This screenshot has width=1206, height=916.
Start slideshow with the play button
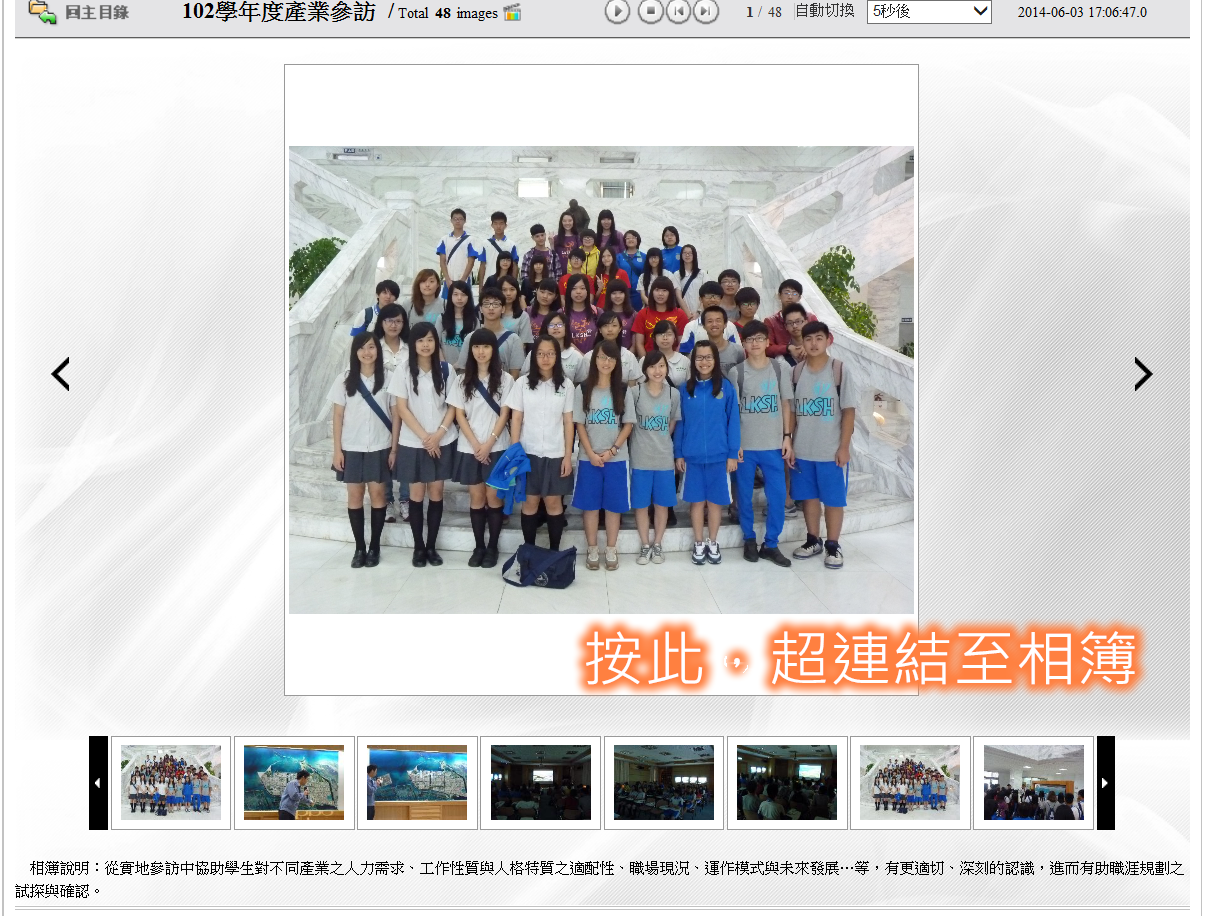[x=617, y=12]
